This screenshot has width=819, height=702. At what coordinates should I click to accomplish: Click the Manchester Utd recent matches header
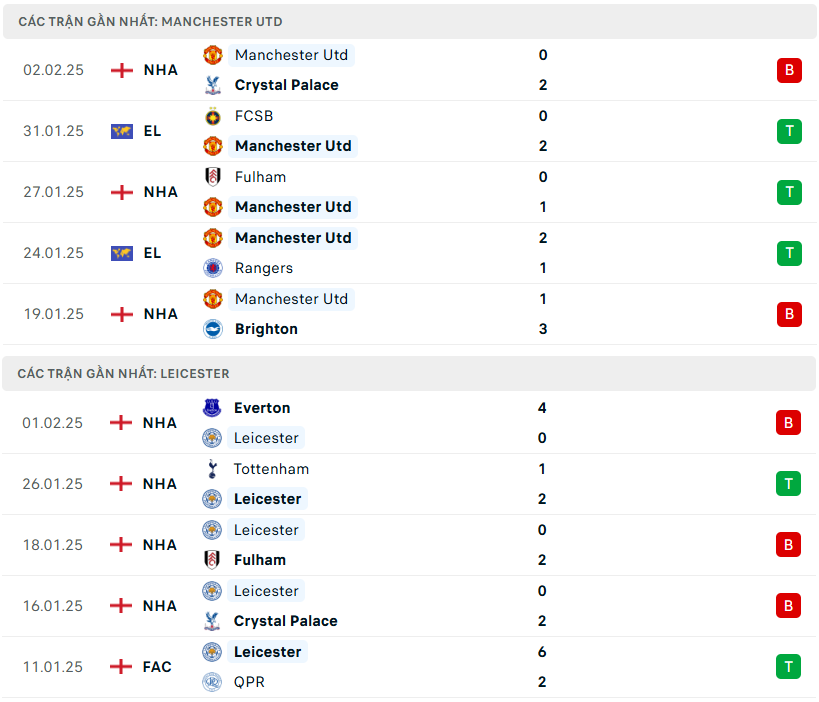point(150,21)
